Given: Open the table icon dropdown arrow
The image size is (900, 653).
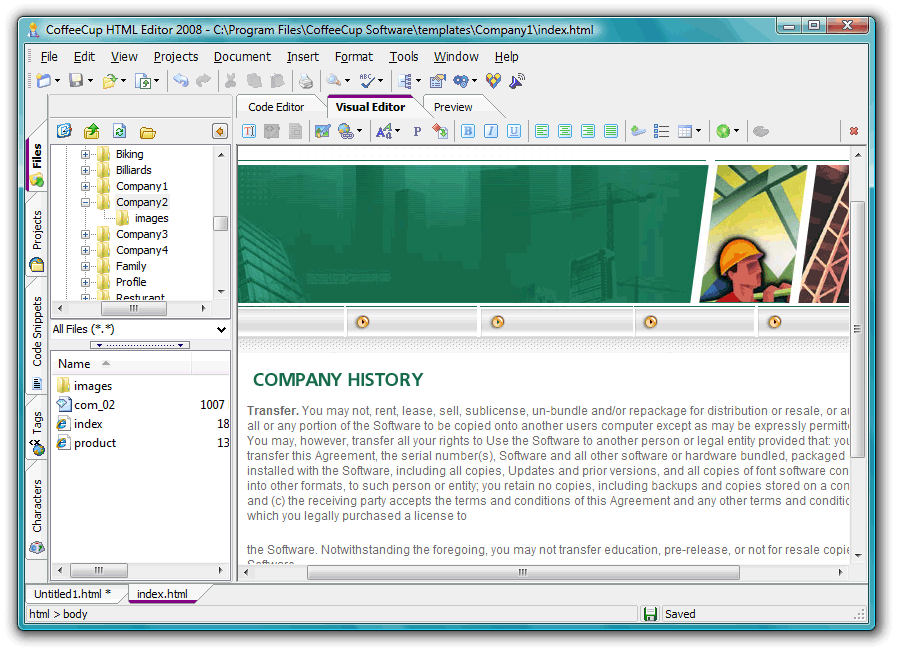Looking at the screenshot, I should (x=699, y=131).
